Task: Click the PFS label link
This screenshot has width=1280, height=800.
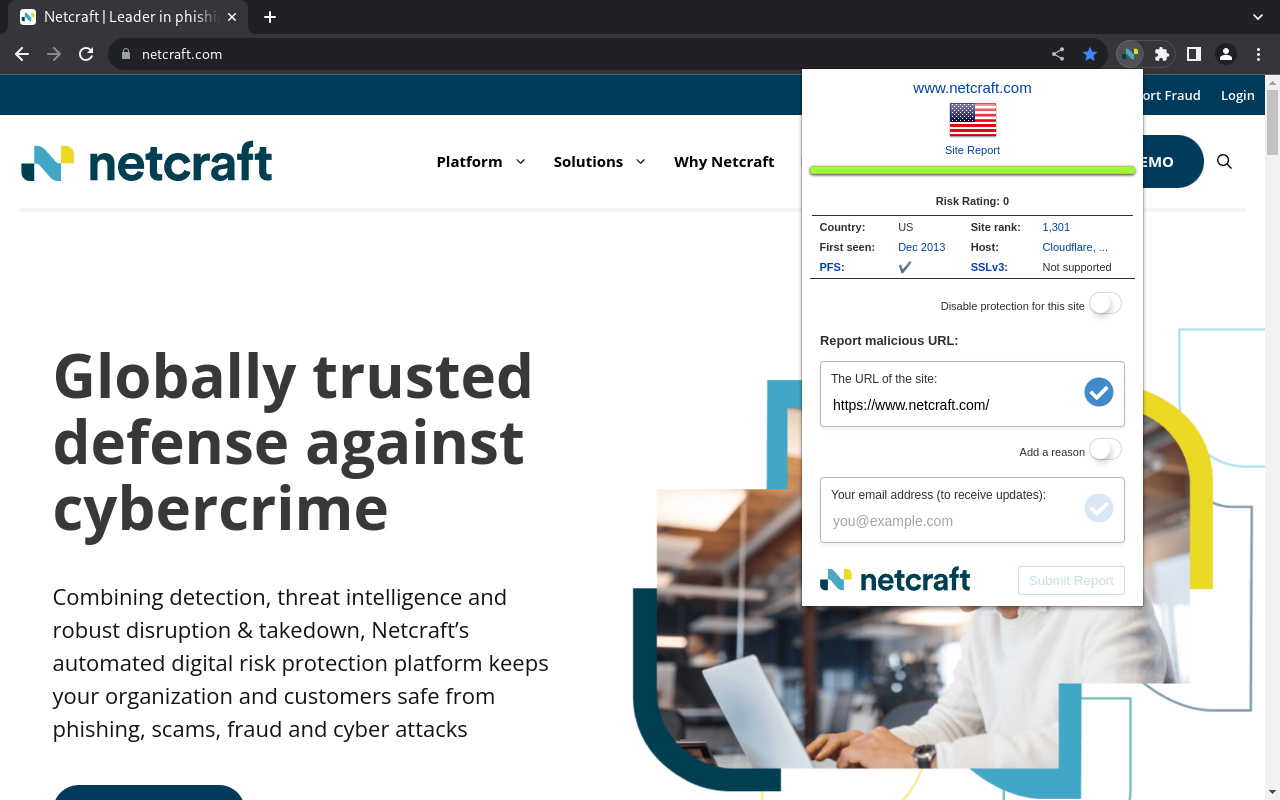Action: coord(832,267)
